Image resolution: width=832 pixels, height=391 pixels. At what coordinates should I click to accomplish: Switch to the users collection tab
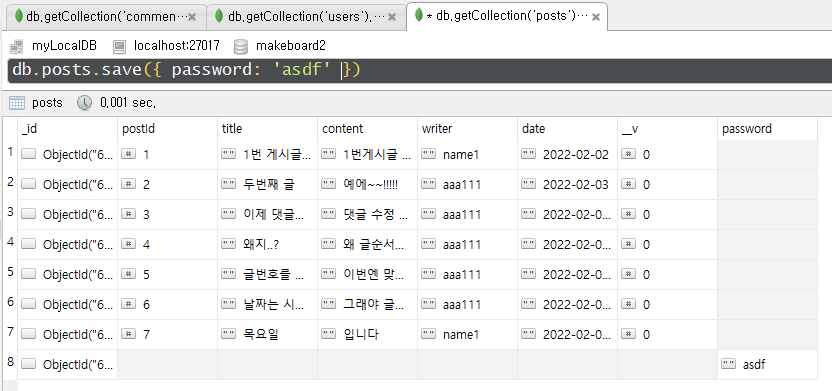click(305, 17)
